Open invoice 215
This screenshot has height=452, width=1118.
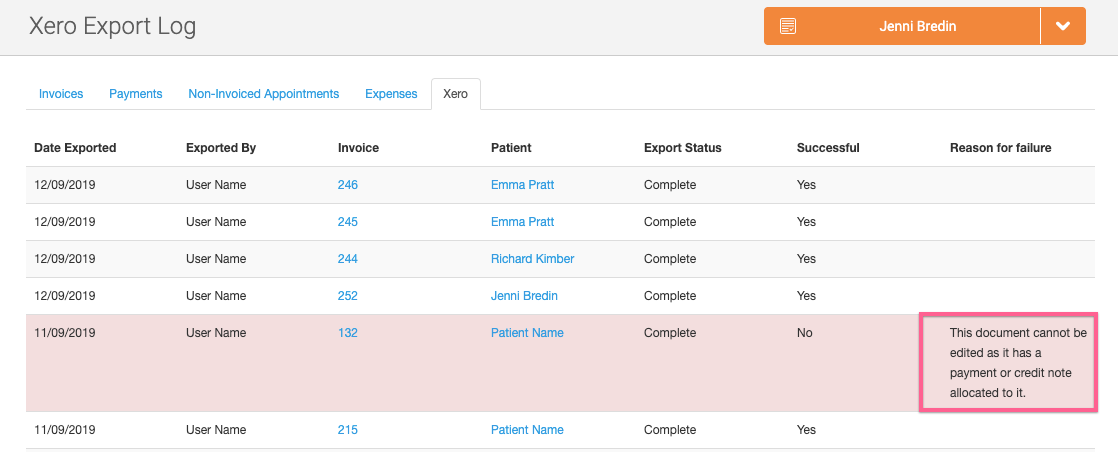pyautogui.click(x=348, y=430)
